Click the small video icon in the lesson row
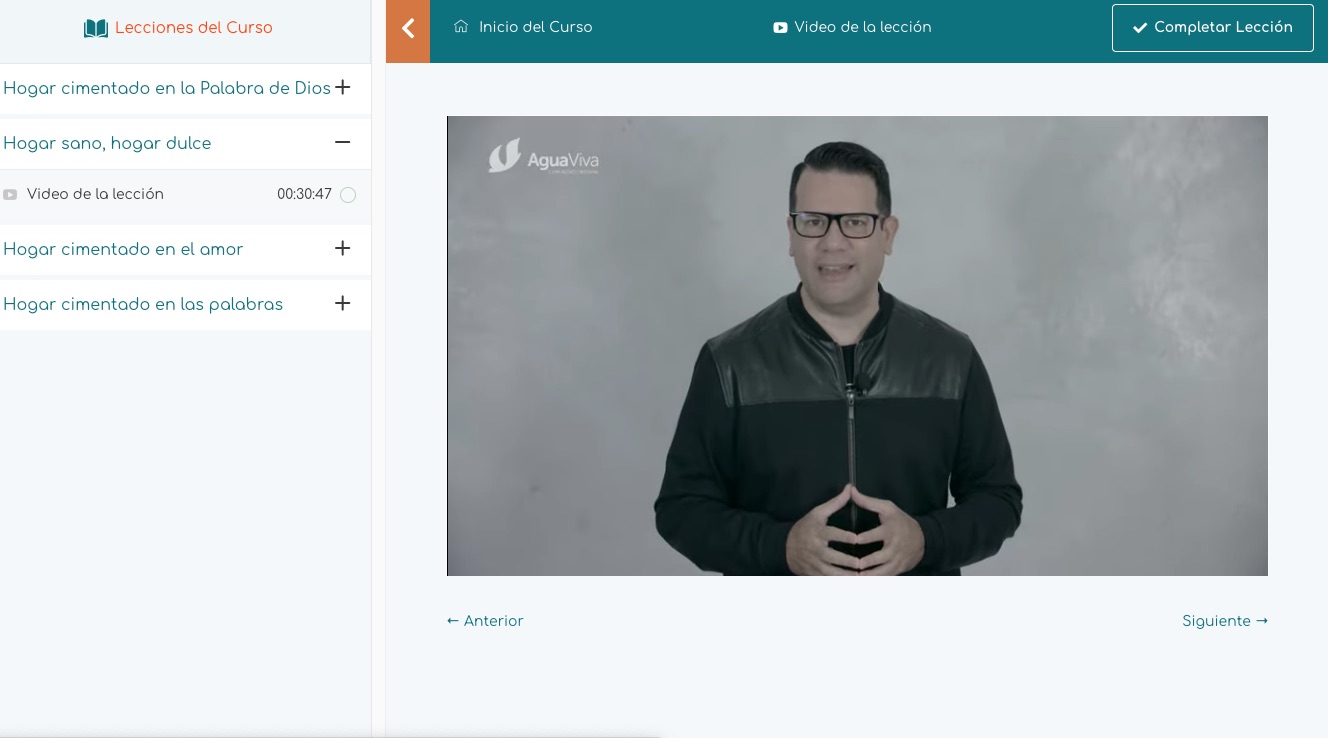 pyautogui.click(x=10, y=195)
